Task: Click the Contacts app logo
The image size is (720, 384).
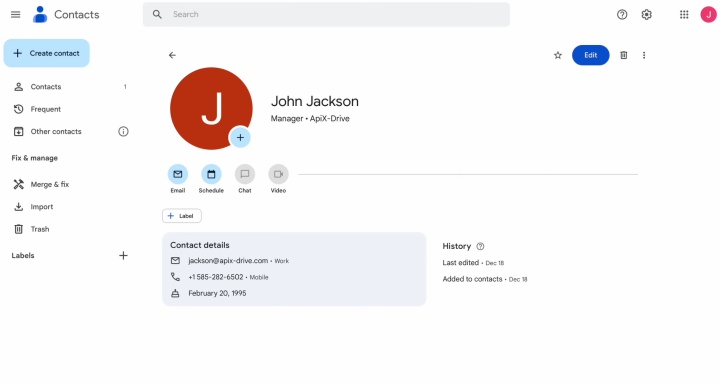Action: [40, 14]
